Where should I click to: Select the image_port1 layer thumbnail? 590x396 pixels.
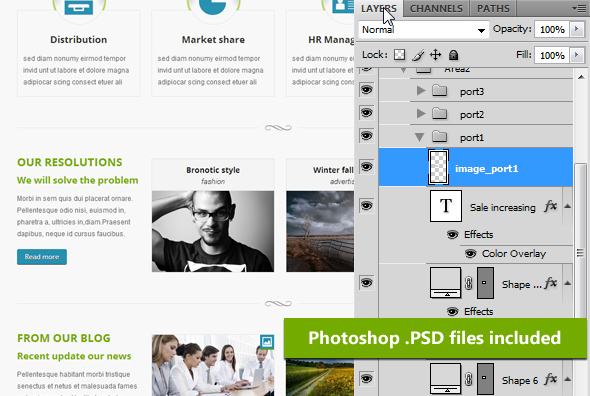438,167
